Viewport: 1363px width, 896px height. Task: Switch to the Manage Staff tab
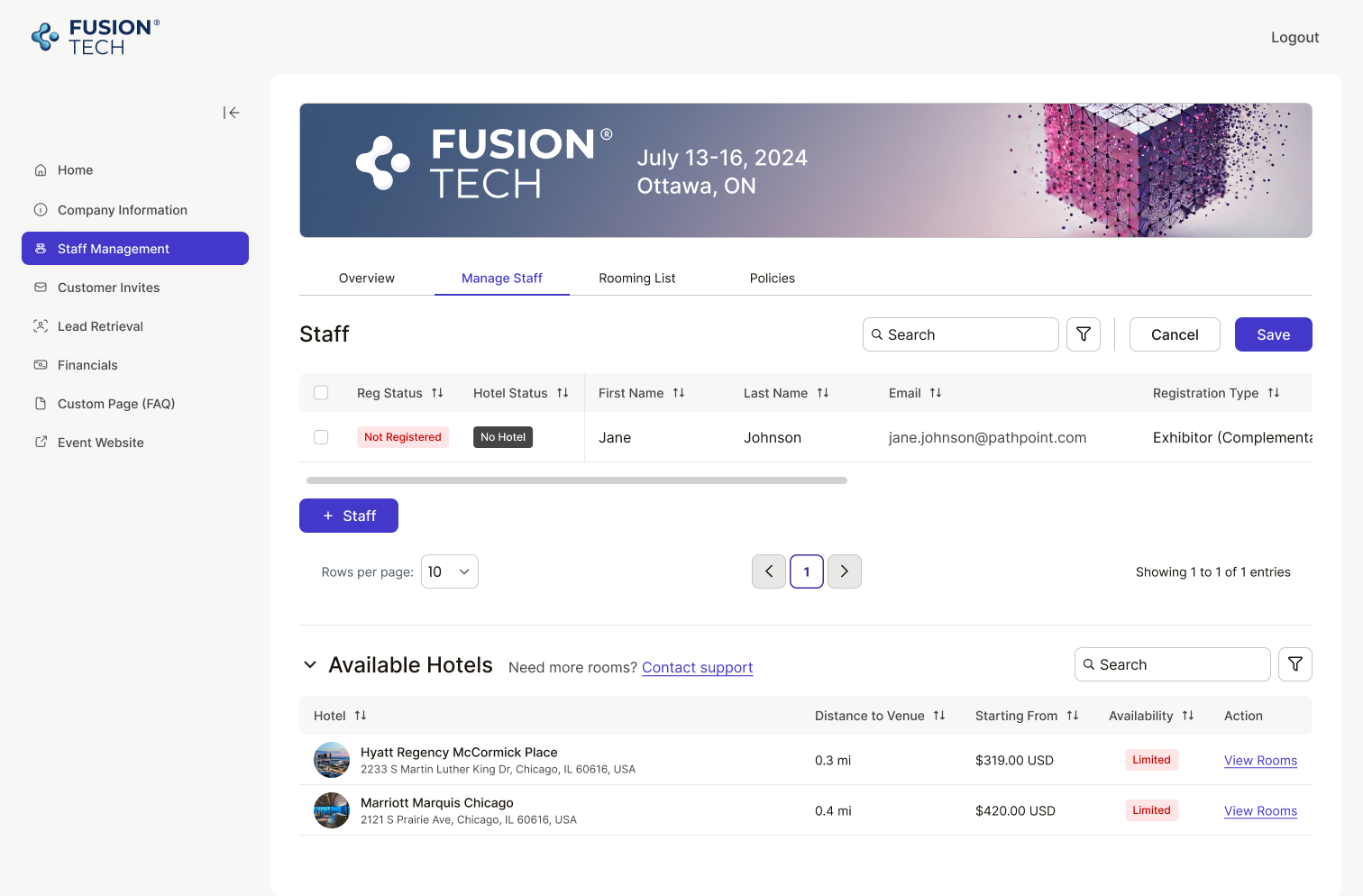[x=502, y=279]
